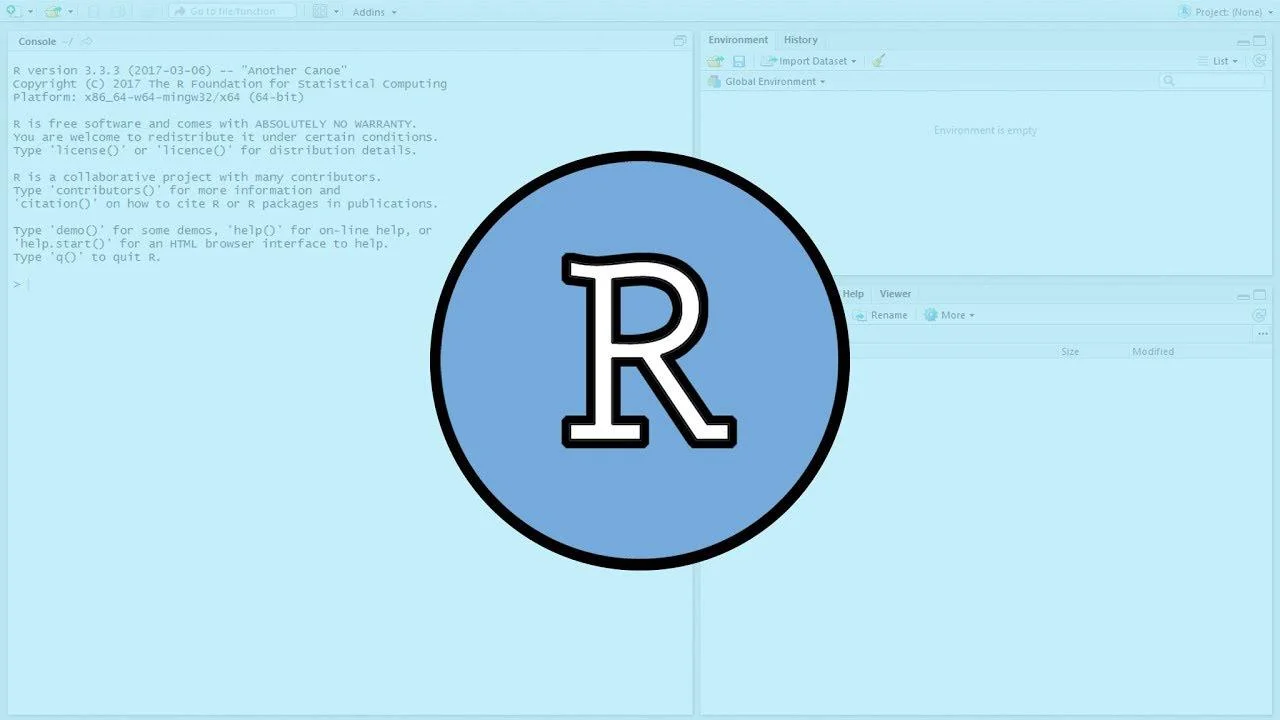Switch to the History tab
1280x720 pixels.
(x=800, y=40)
